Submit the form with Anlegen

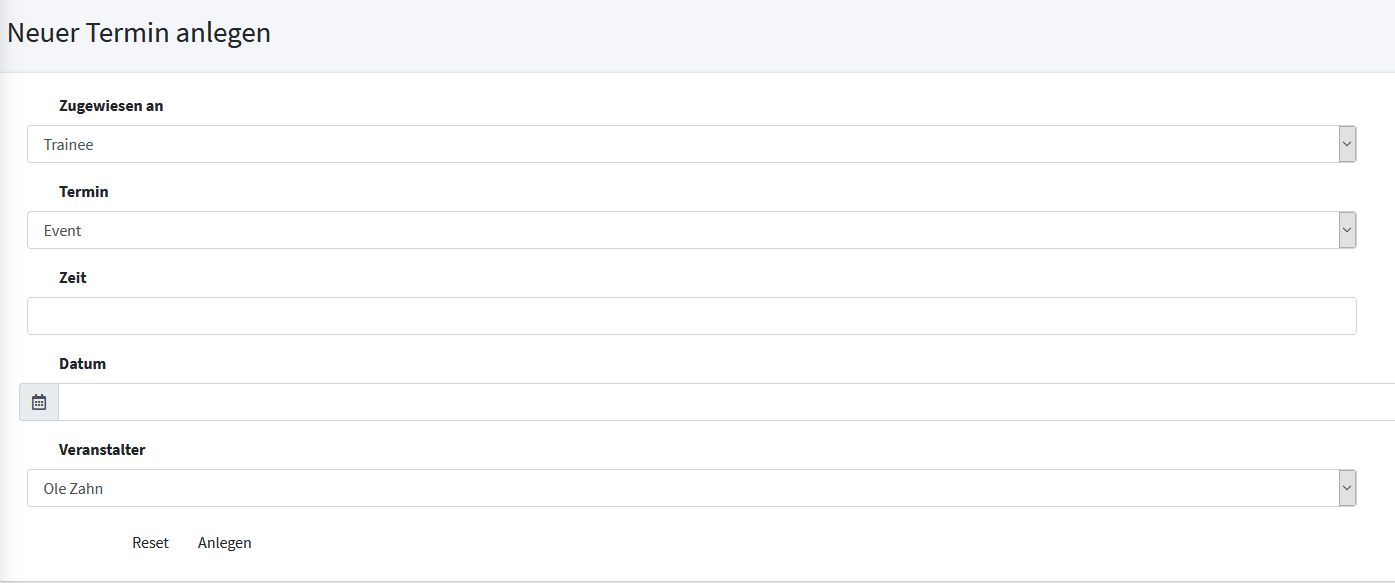(225, 543)
